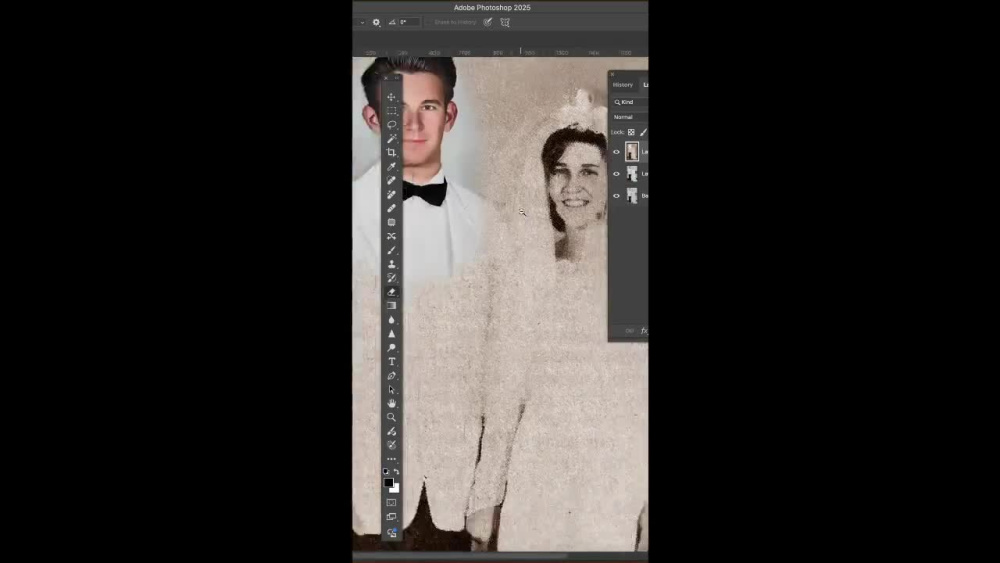The height and width of the screenshot is (563, 1000).
Task: Select the History Brush tool
Action: (392, 278)
